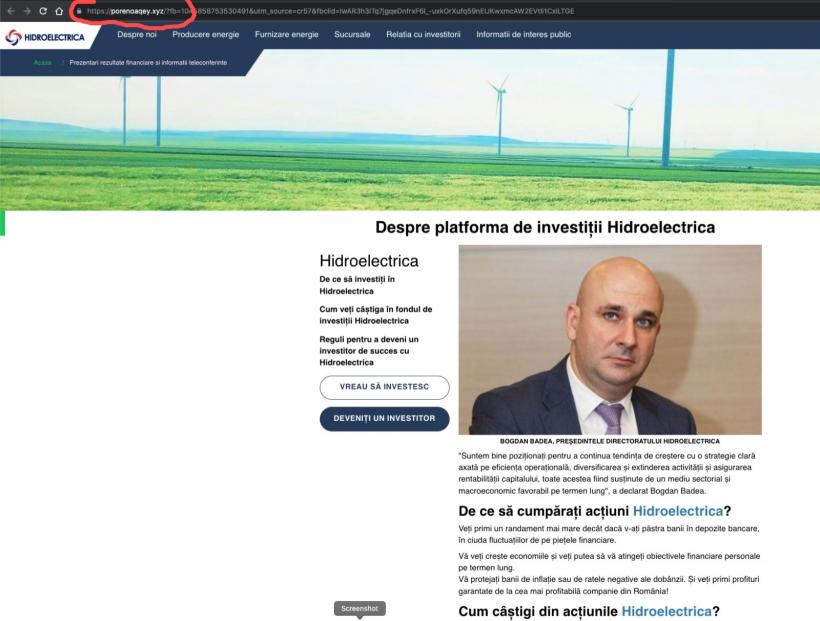Open the Despre noi menu
The image size is (820, 621).
137,33
